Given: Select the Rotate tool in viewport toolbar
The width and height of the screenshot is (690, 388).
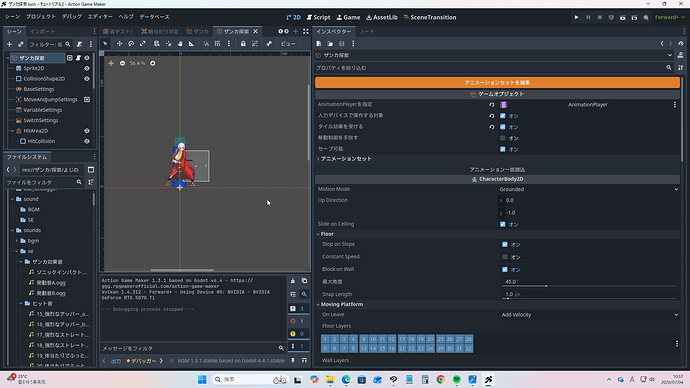Looking at the screenshot, I should coord(131,44).
